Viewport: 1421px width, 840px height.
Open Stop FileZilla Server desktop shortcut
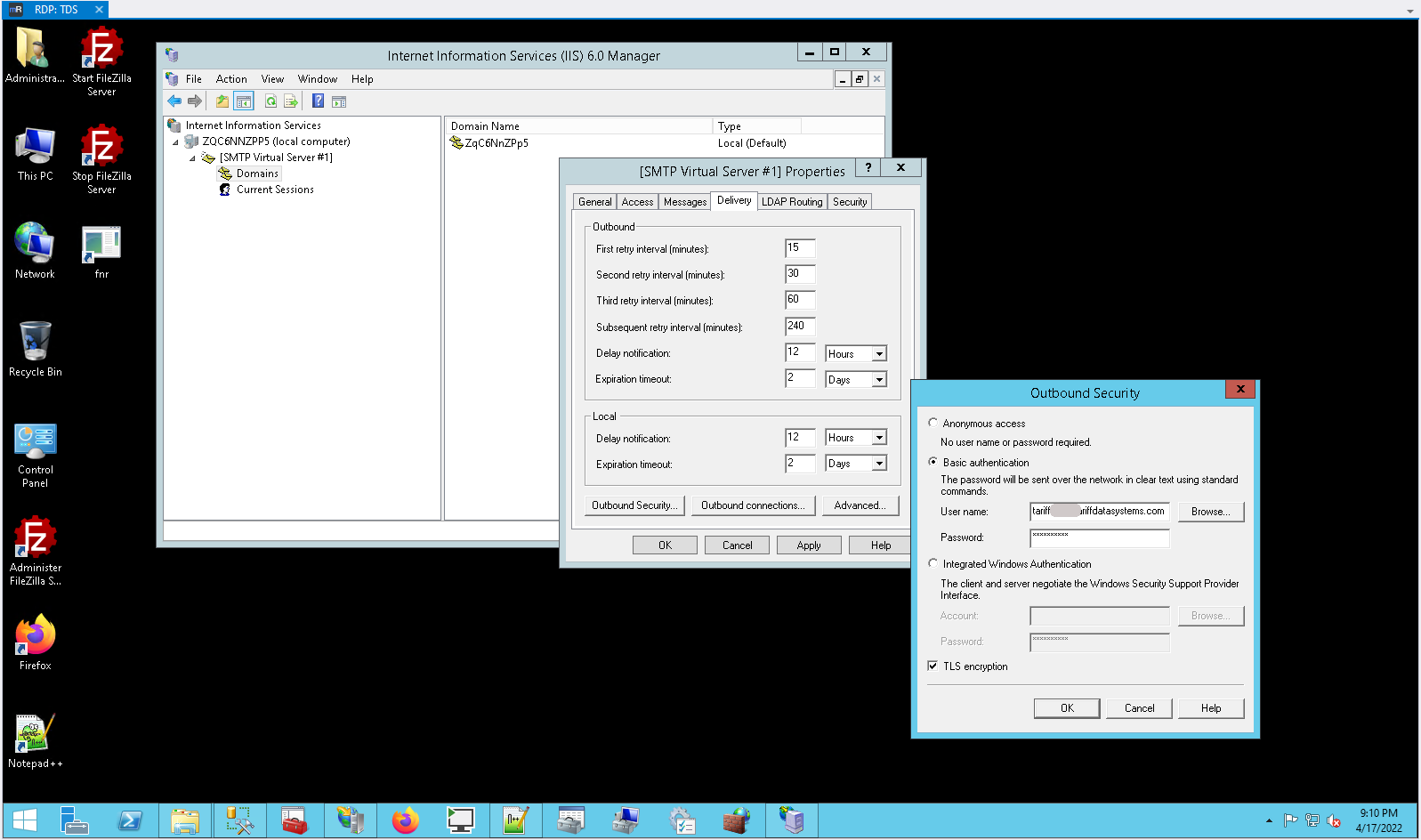point(101,159)
